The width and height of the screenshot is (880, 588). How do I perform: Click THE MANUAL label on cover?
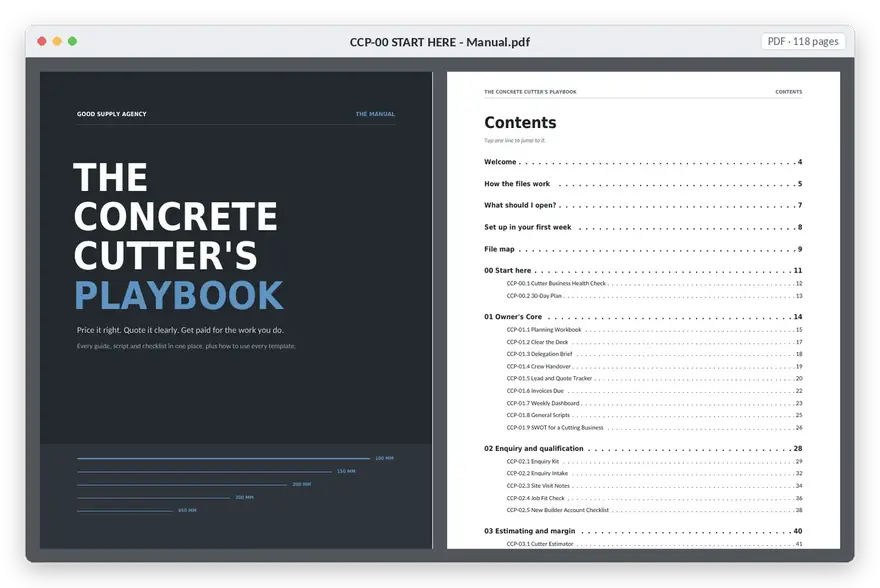pos(375,114)
